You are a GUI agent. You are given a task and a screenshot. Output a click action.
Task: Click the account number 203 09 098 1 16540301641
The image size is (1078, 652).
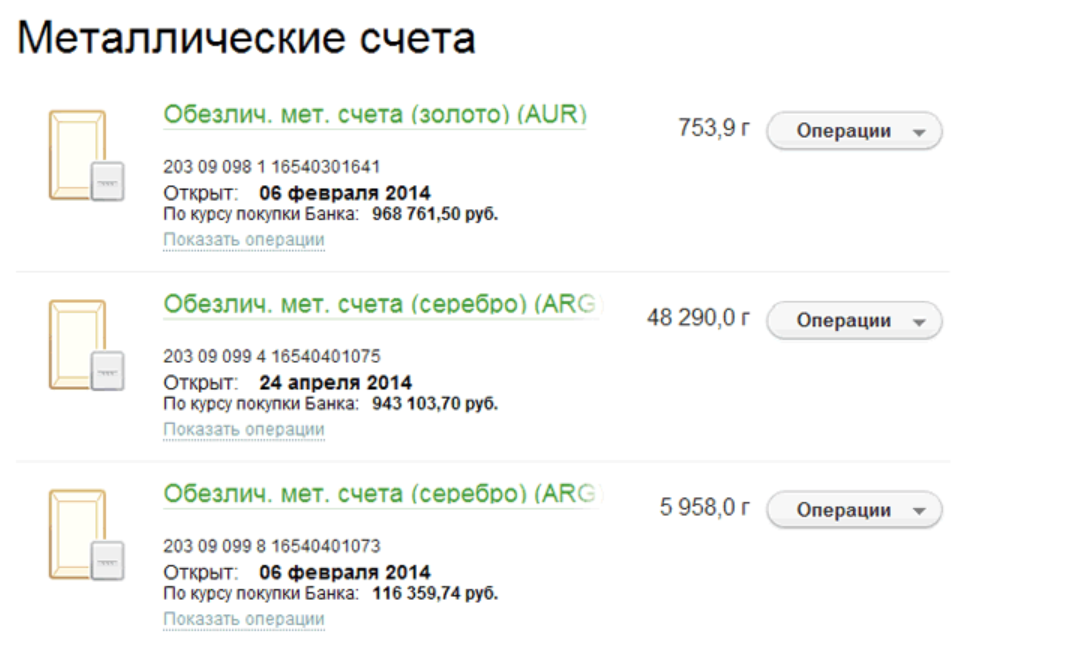[271, 166]
